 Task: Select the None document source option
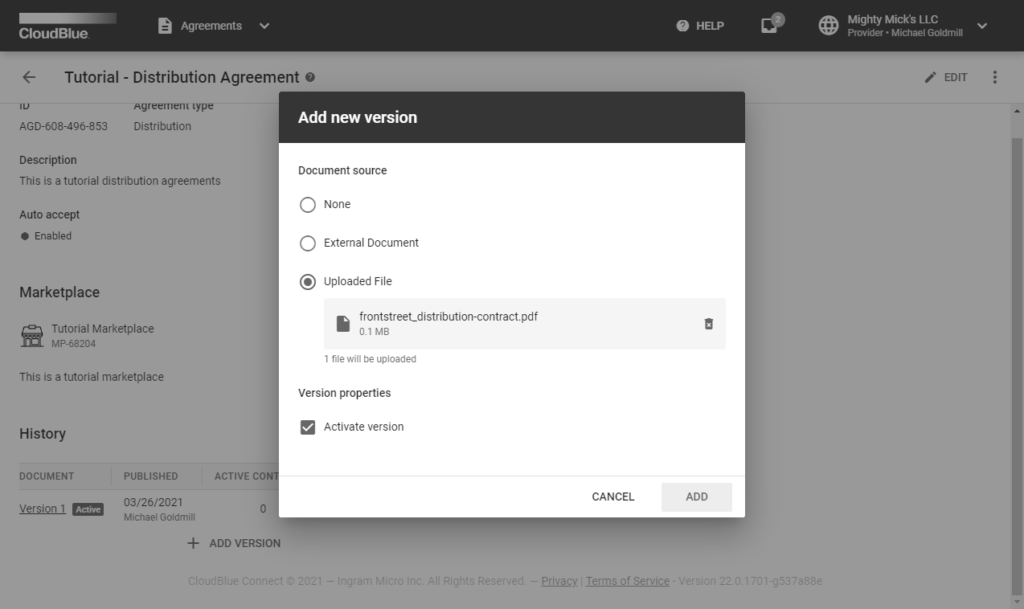[x=308, y=204]
